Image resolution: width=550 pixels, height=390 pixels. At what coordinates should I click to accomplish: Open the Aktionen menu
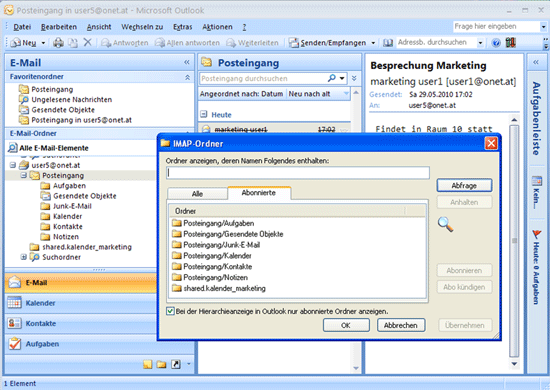click(x=217, y=27)
